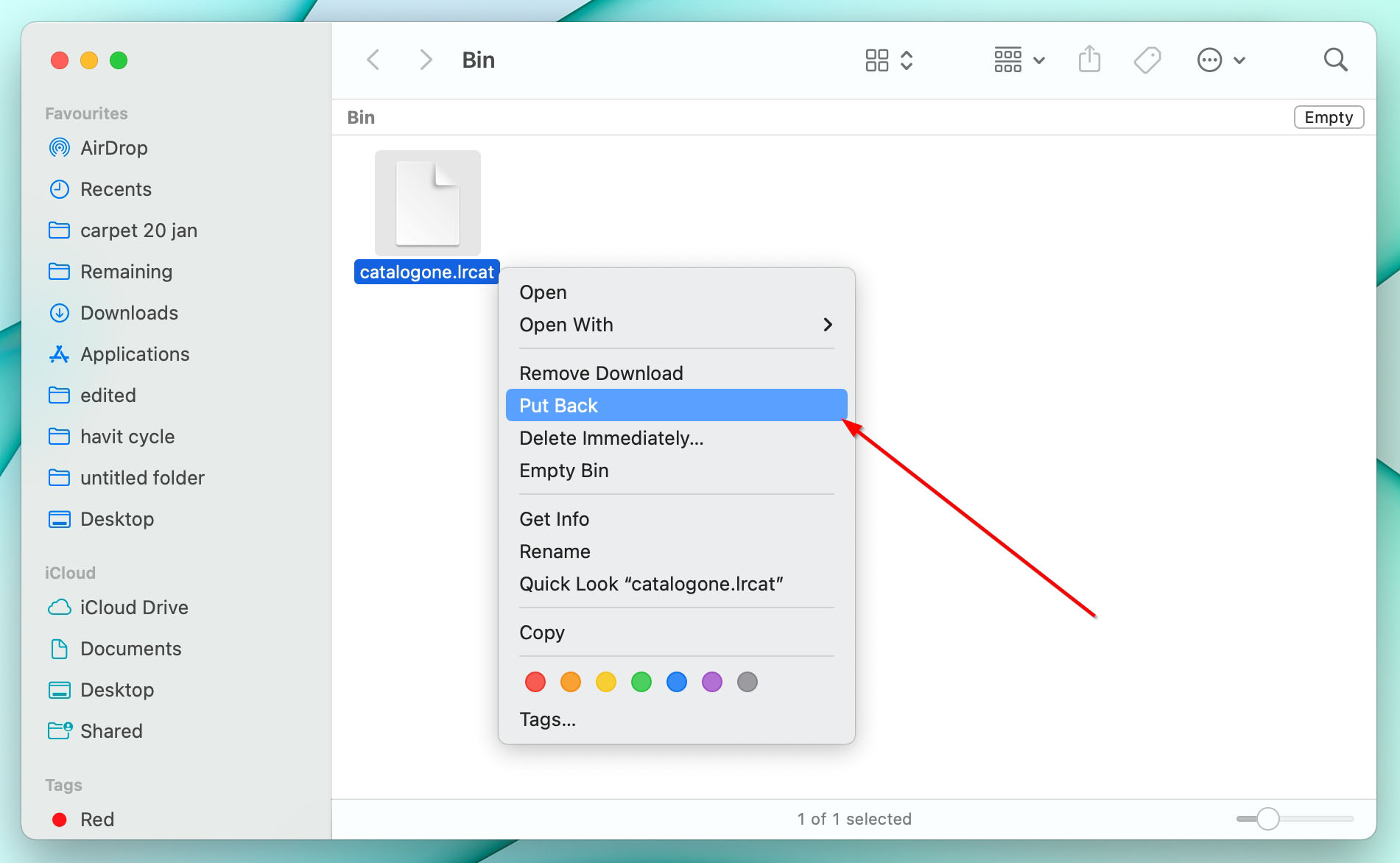This screenshot has height=863, width=1400.
Task: Open AirDrop from the sidebar
Action: click(113, 147)
